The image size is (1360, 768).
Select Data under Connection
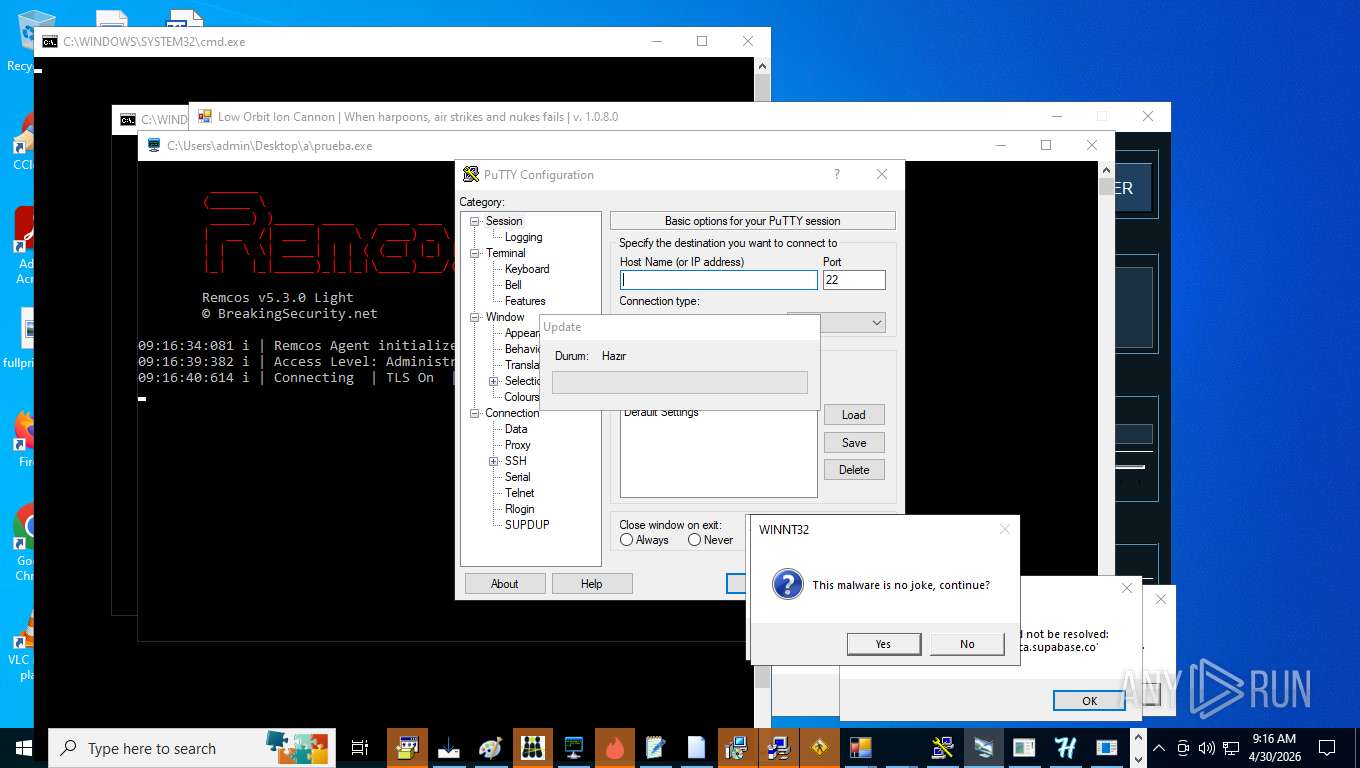[x=516, y=429]
